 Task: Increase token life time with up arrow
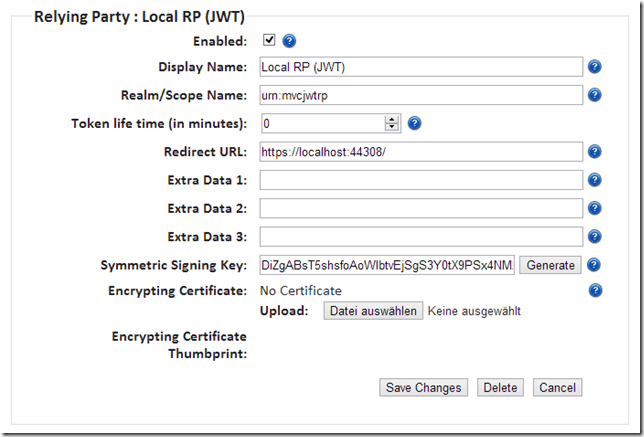pos(392,119)
